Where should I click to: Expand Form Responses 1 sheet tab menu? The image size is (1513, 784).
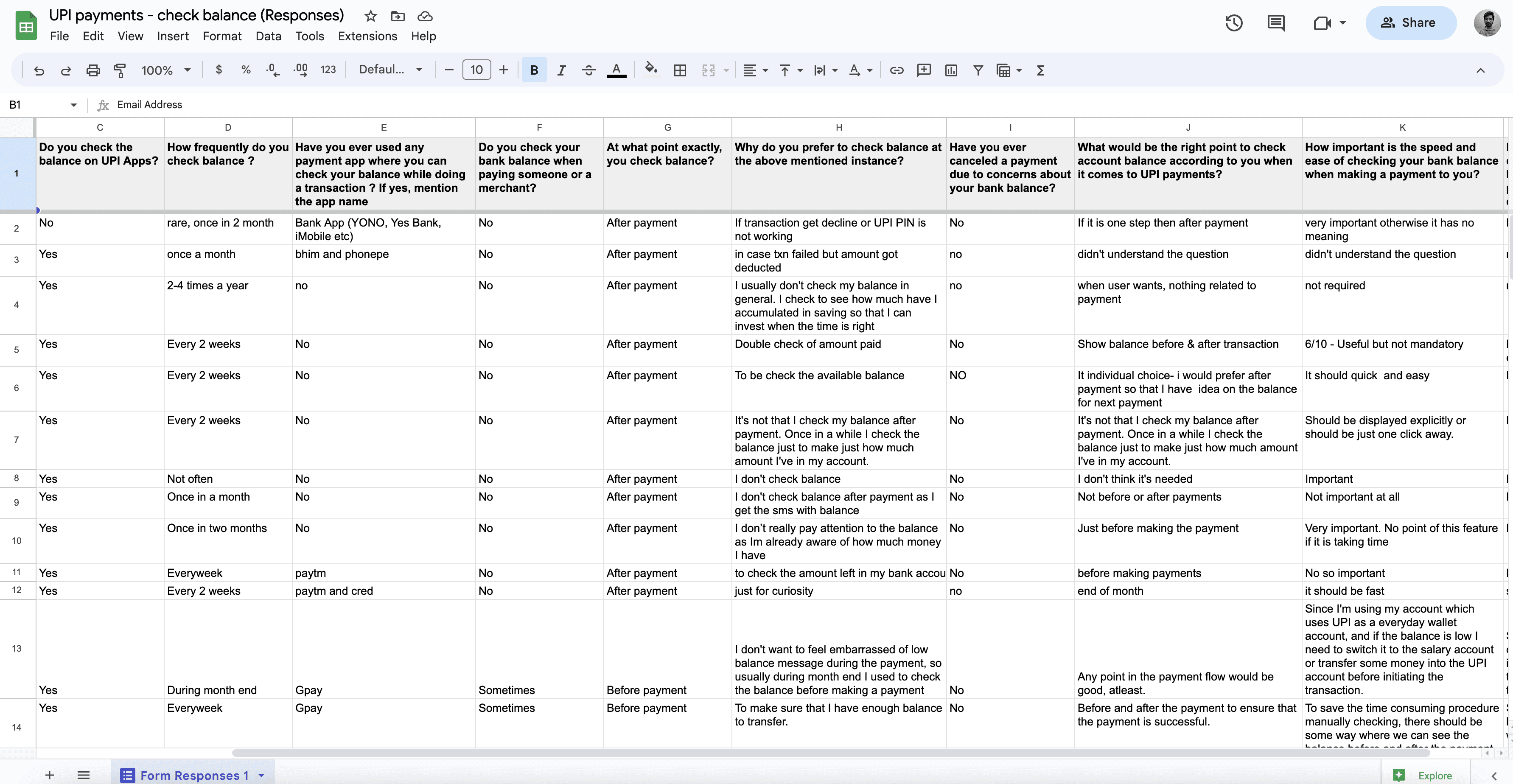[261, 775]
